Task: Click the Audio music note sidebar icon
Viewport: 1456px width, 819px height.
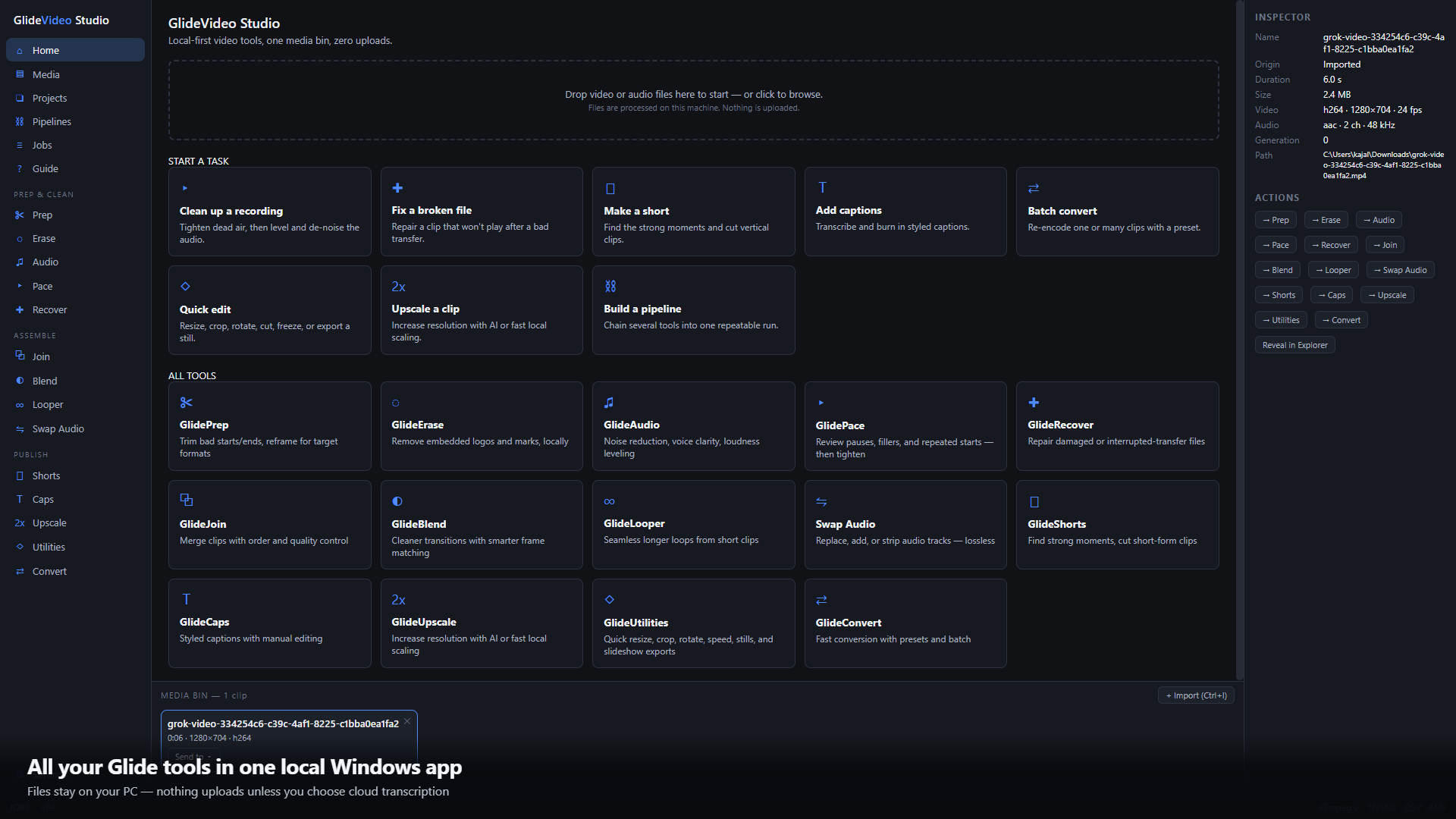Action: click(20, 262)
